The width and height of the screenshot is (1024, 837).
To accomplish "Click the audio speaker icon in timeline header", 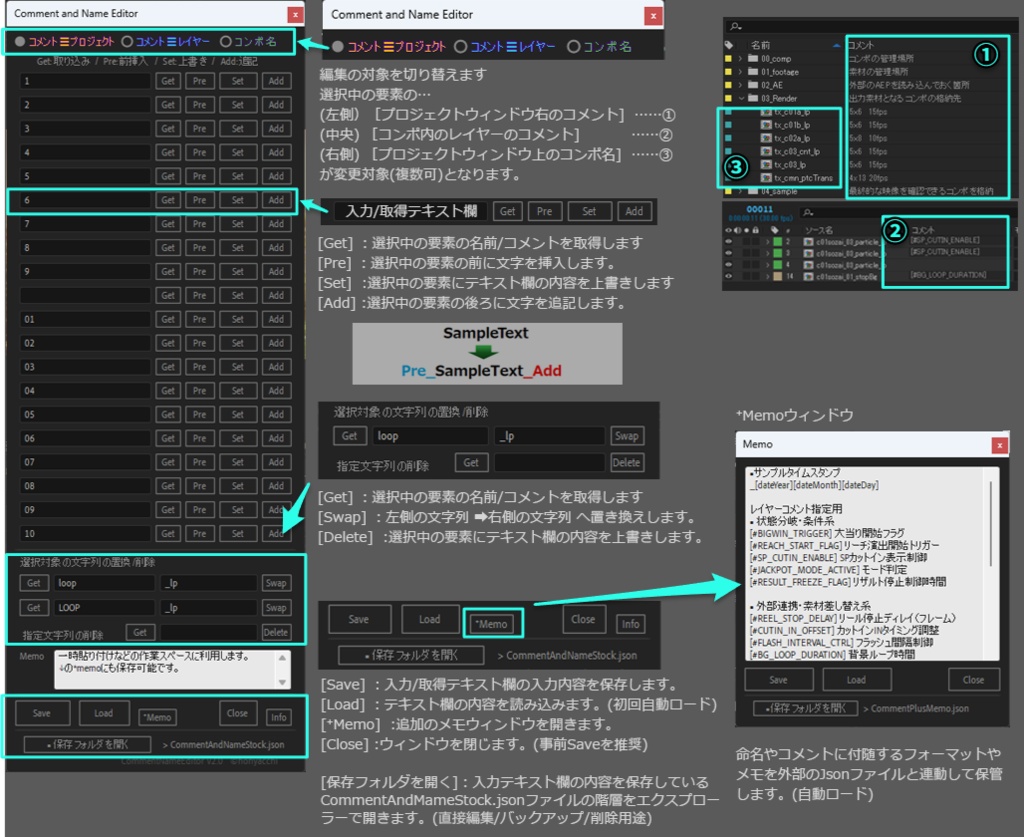I will (x=737, y=230).
